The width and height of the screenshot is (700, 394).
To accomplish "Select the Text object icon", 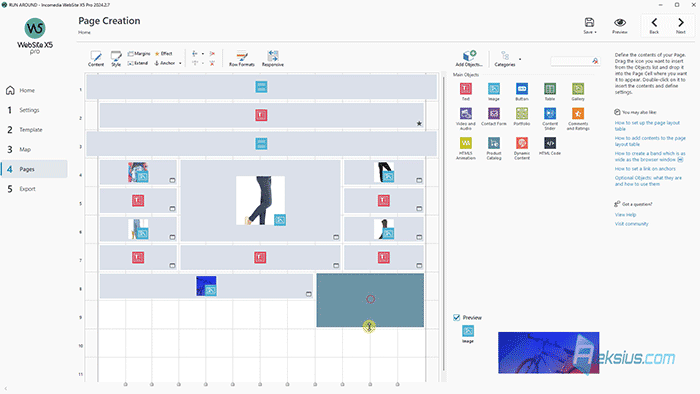I will [x=466, y=89].
